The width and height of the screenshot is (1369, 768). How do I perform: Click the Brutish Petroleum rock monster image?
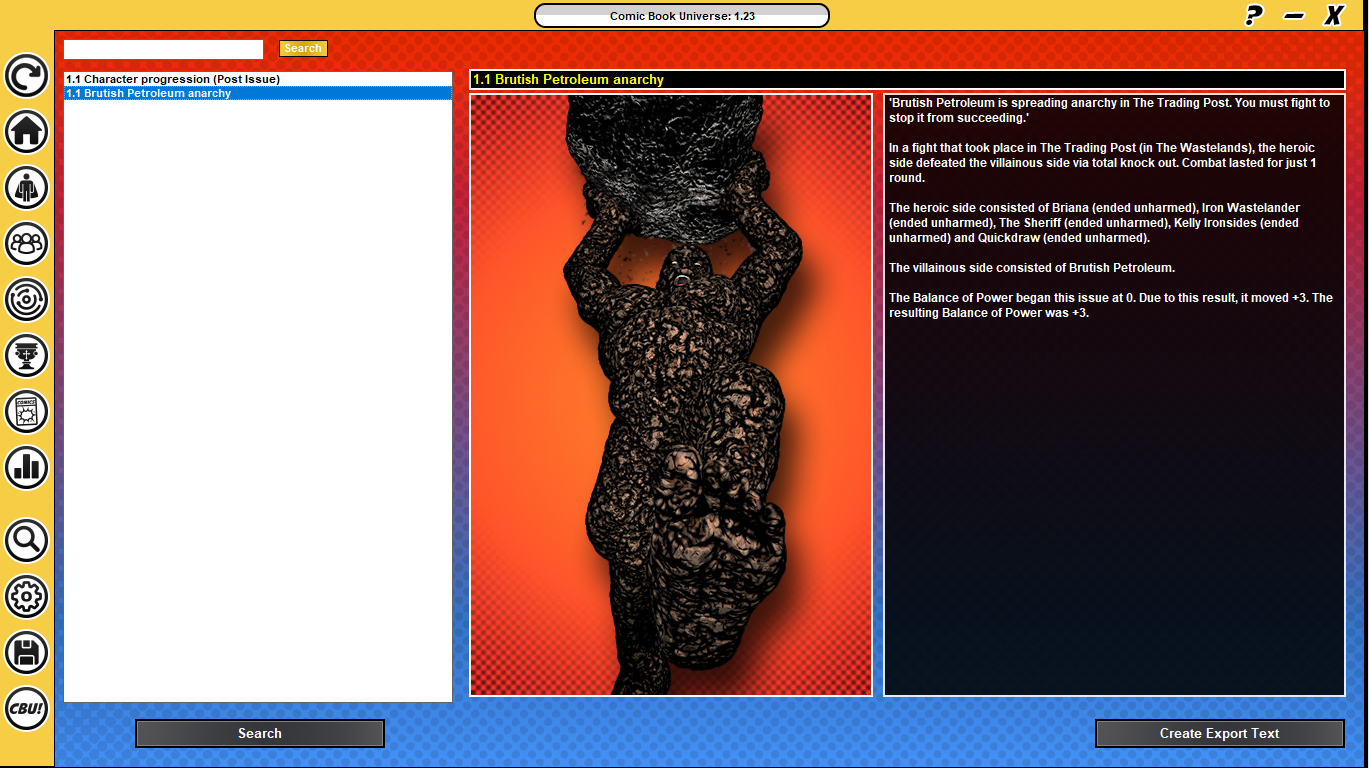tap(671, 395)
